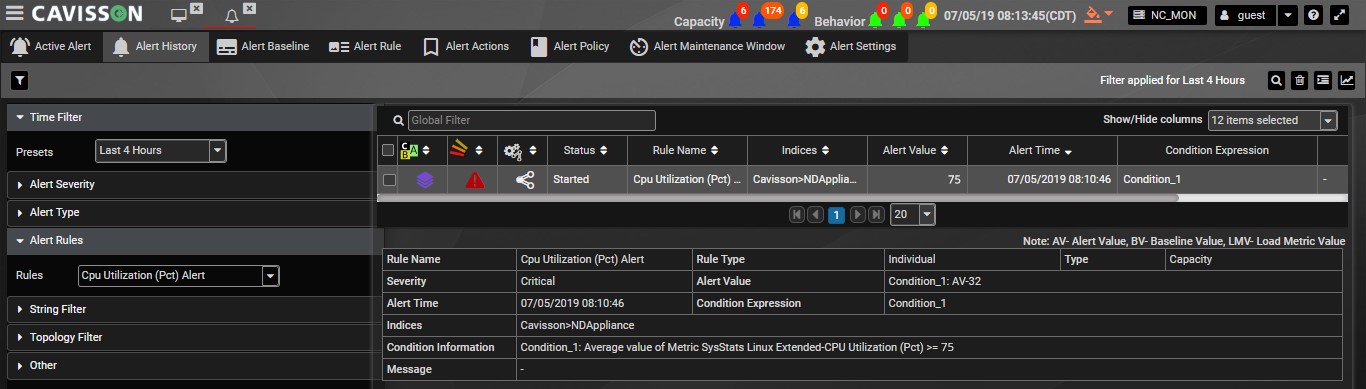Sort the table by Indices column
1366x389 pixels.
807,151
